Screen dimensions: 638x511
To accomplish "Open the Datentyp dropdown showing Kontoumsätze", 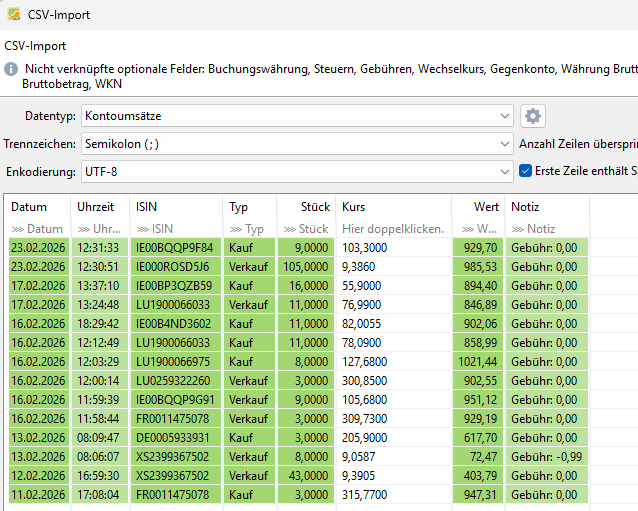I will click(x=296, y=116).
